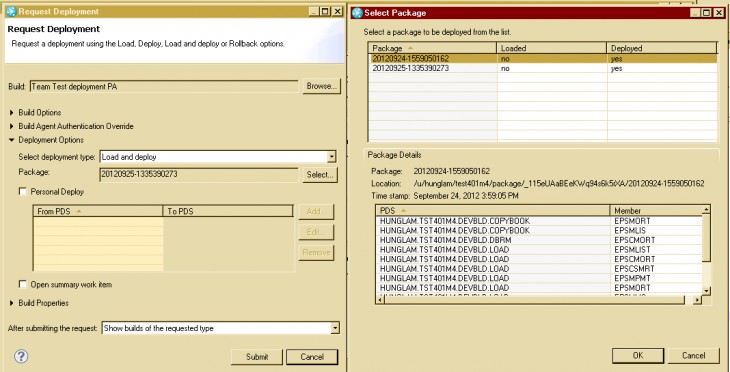Click the Deployed column header

pos(662,48)
